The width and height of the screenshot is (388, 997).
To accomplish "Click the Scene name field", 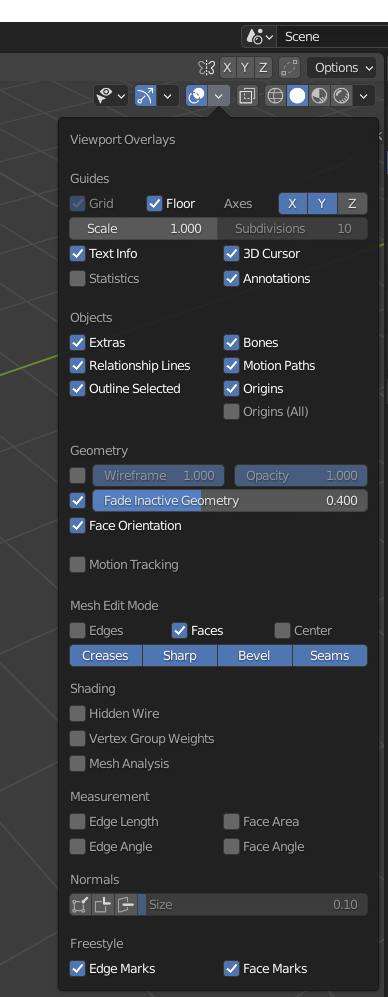I will pyautogui.click(x=332, y=37).
